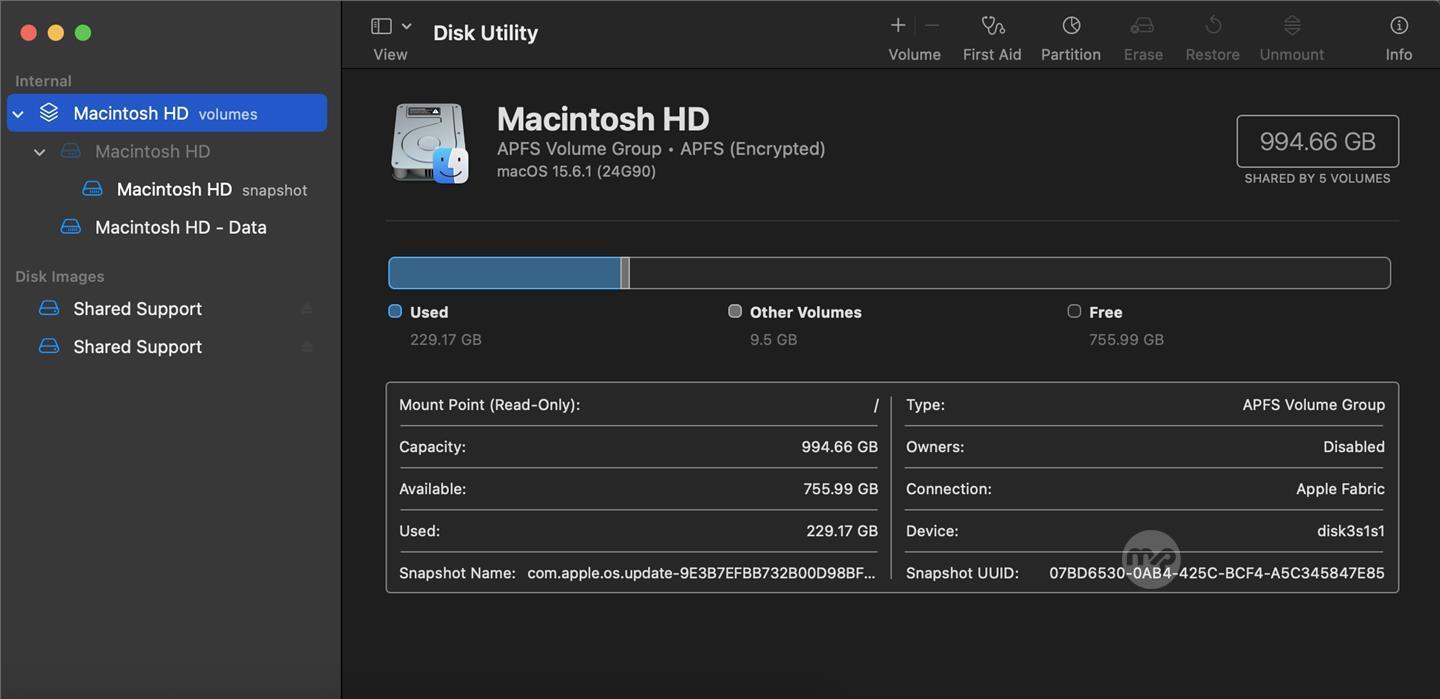Select the Macintosh HD volumes row
This screenshot has width=1440, height=699.
(x=167, y=113)
